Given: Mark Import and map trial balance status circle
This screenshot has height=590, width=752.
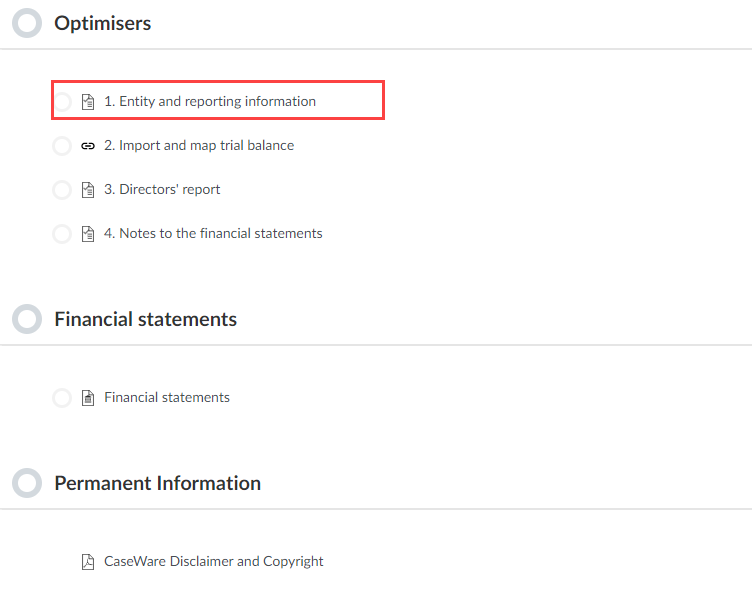Looking at the screenshot, I should pyautogui.click(x=62, y=146).
